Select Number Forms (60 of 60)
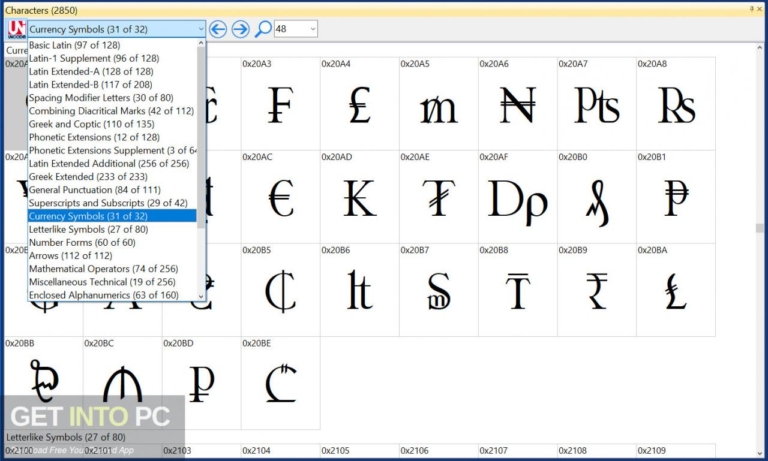The height and width of the screenshot is (461, 768). point(112,243)
